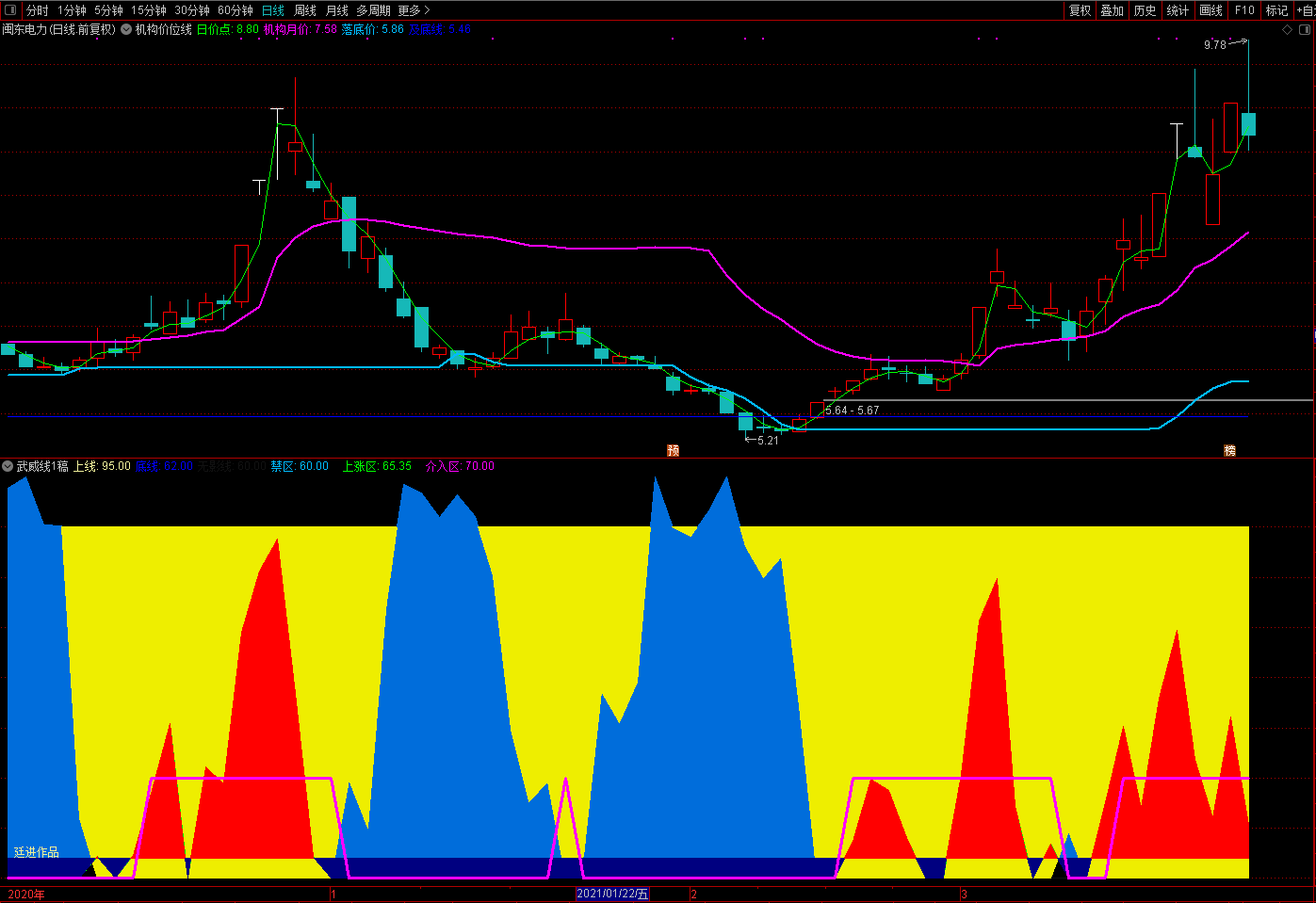The width and height of the screenshot is (1316, 903).
Task: Activate the 画线 drawing button
Action: 1211,10
